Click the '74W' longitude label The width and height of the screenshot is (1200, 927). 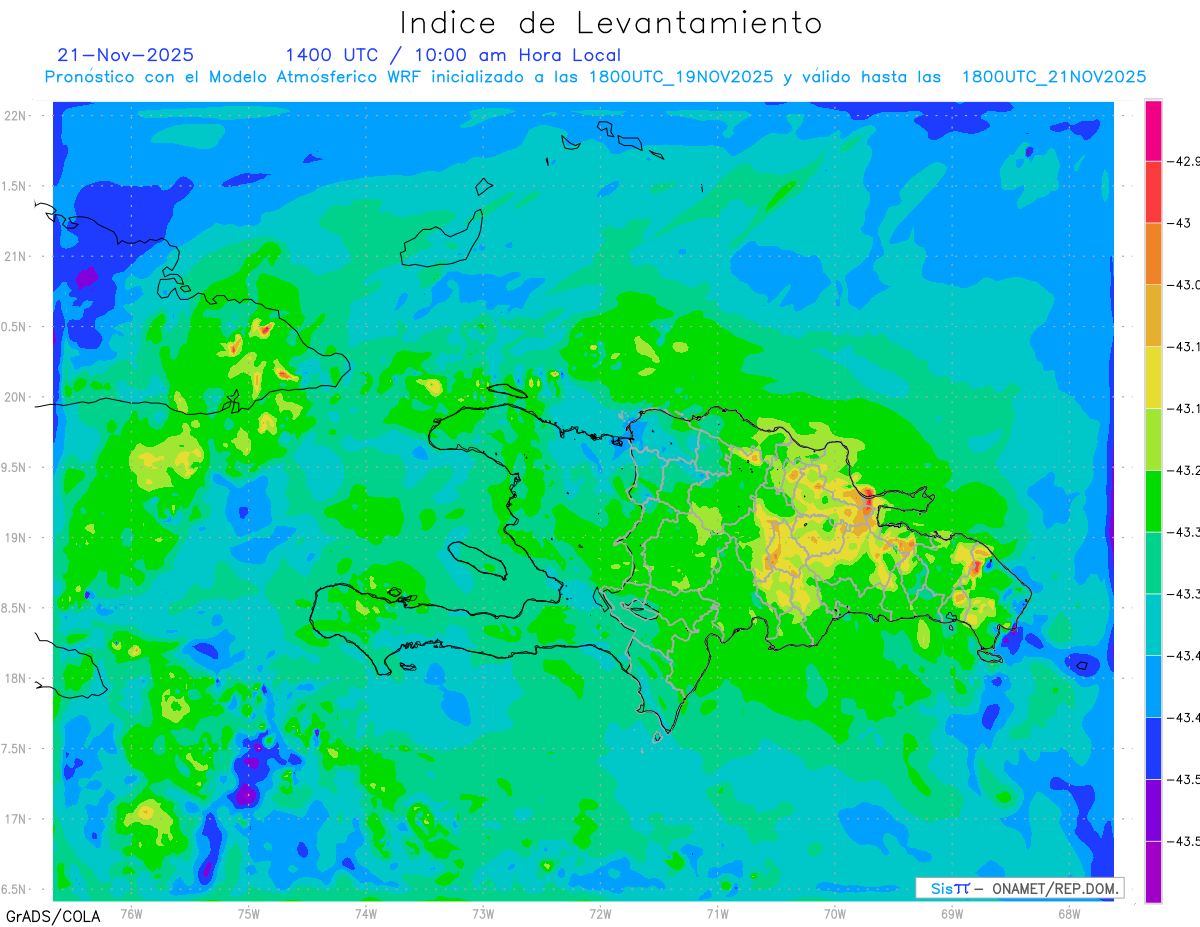(366, 913)
